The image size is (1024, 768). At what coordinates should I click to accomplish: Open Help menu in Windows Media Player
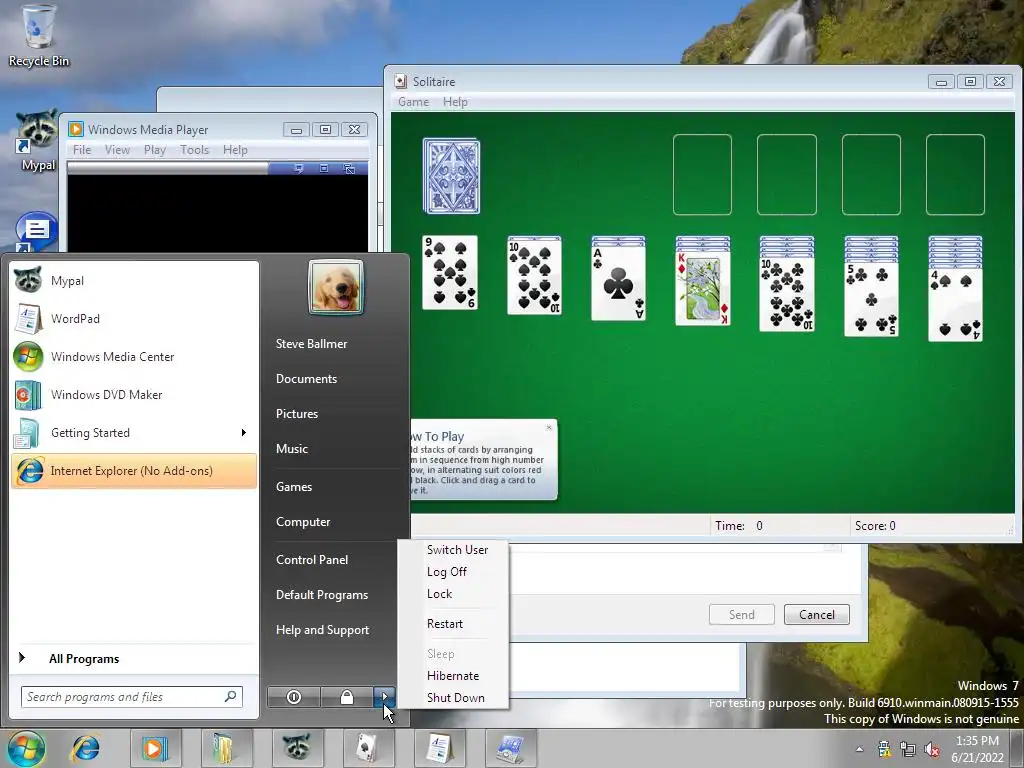pos(235,150)
